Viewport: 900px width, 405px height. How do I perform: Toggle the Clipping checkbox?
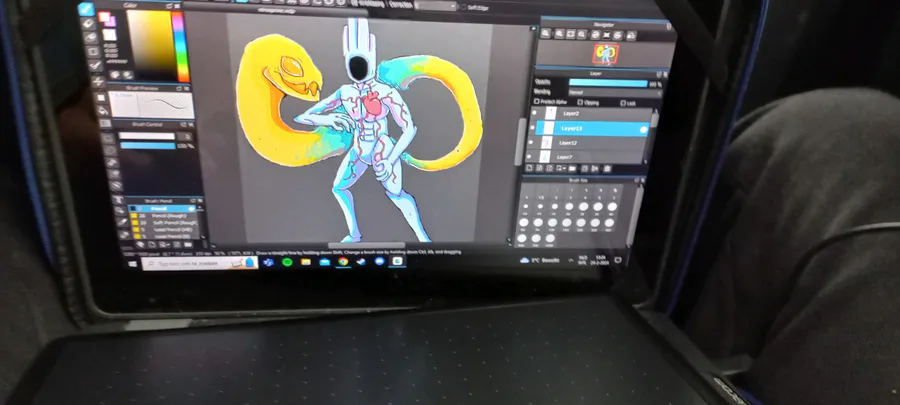[x=580, y=102]
